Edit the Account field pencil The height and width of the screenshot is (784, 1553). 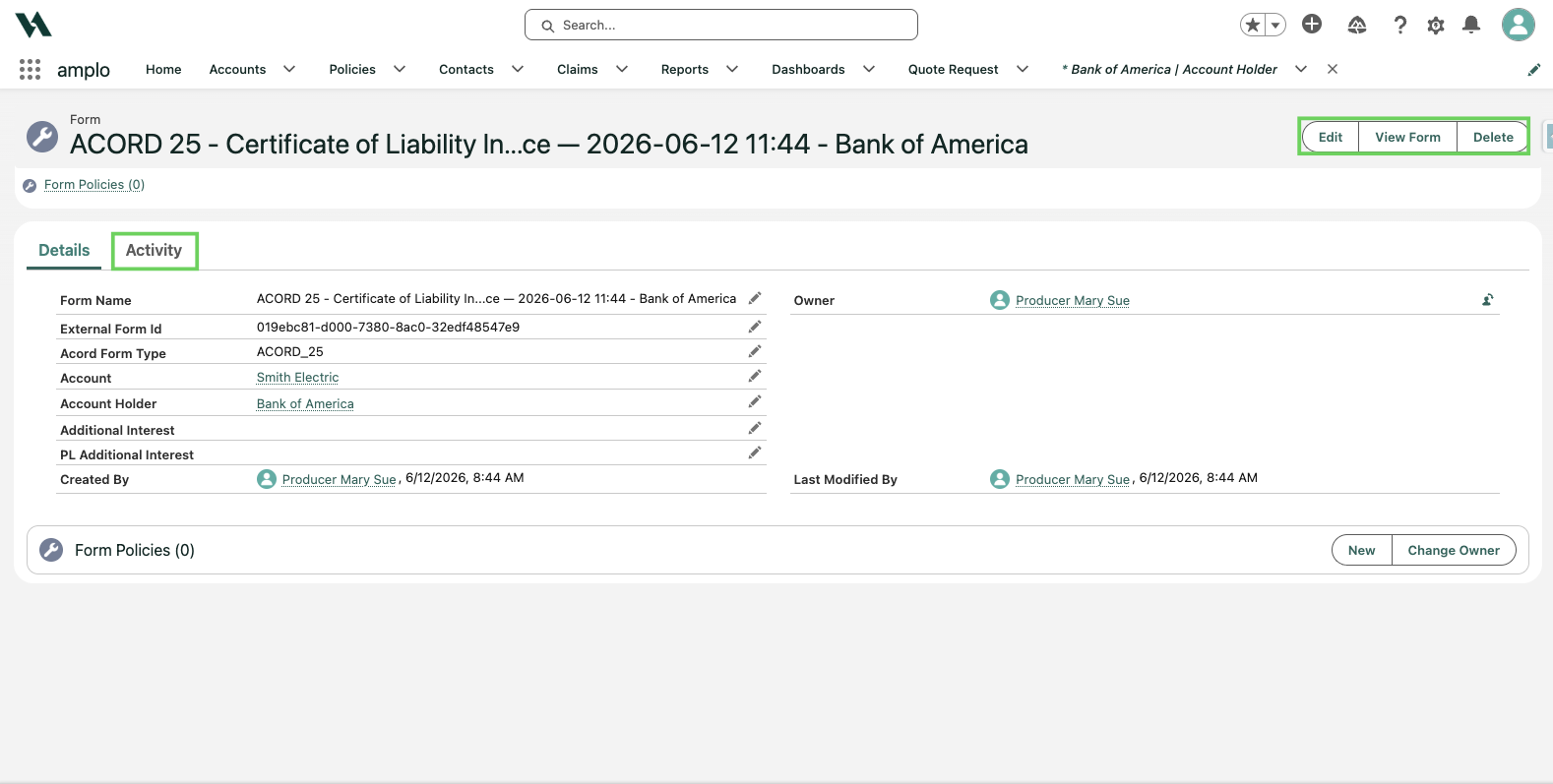(x=755, y=376)
